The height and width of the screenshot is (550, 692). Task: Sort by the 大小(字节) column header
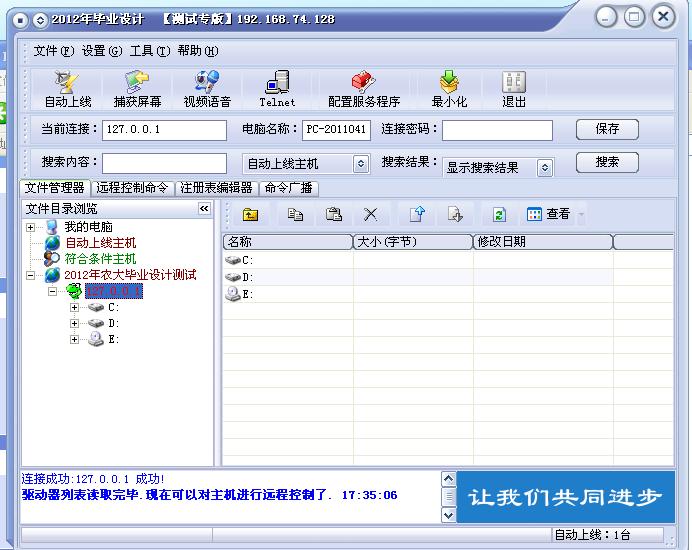[413, 242]
